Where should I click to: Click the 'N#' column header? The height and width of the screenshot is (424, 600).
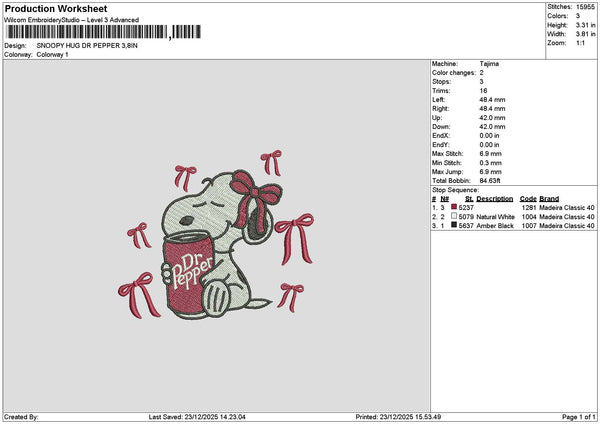click(x=444, y=199)
